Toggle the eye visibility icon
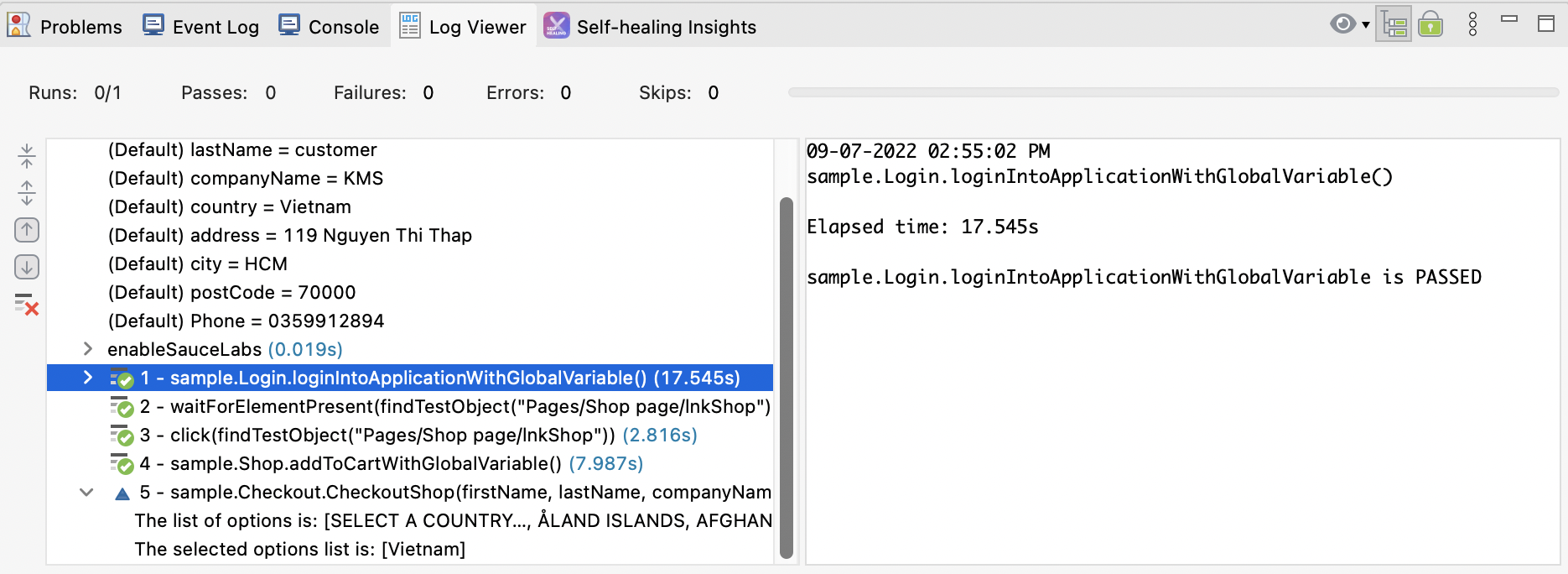 [1342, 24]
